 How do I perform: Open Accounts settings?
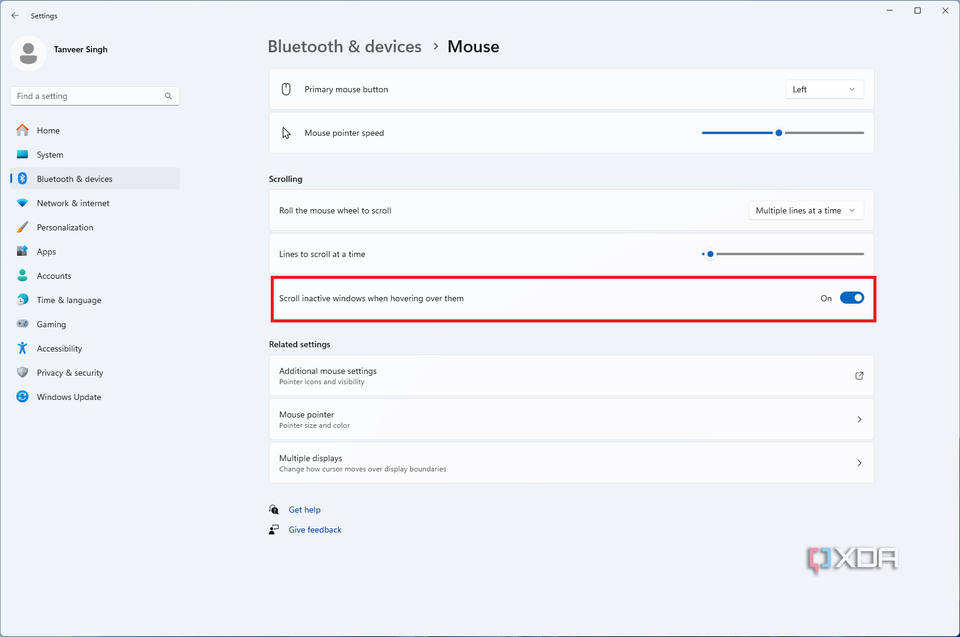(55, 275)
